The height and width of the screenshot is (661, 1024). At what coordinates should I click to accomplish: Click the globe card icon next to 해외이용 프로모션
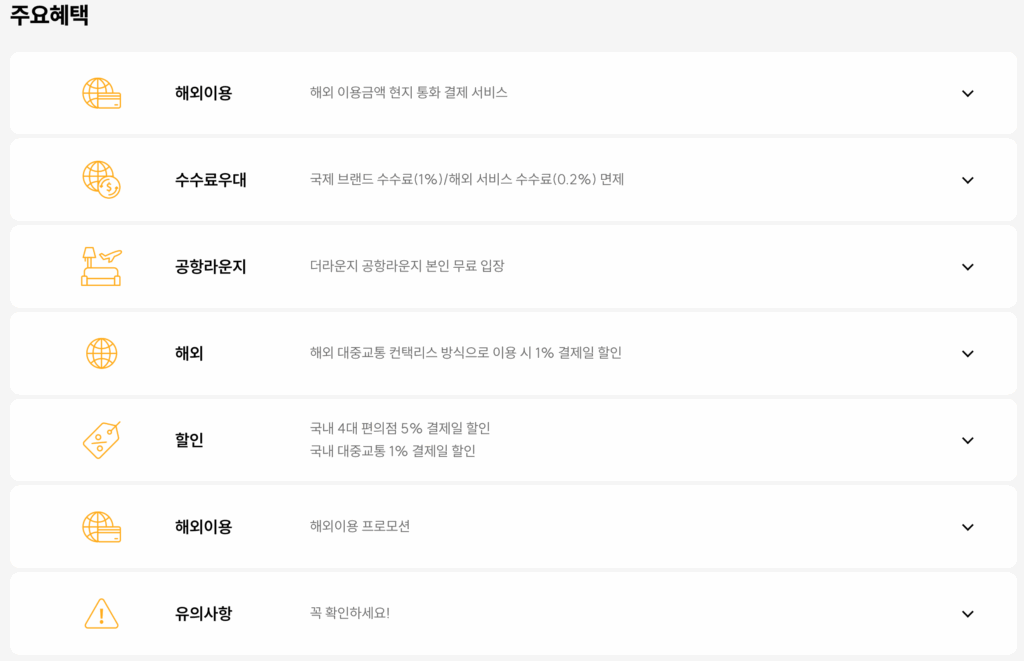coord(101,527)
